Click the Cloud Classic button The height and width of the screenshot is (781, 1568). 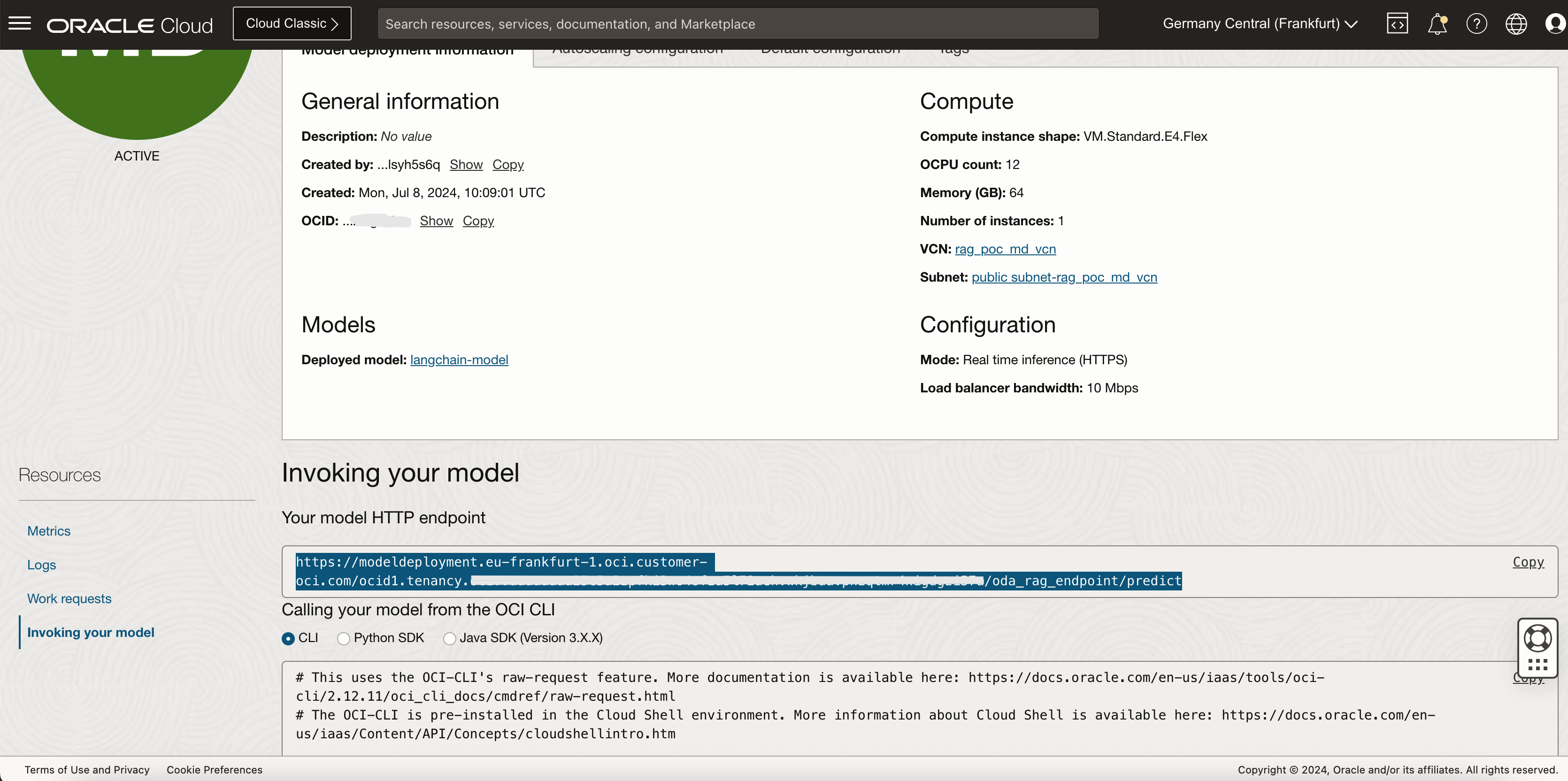coord(292,24)
